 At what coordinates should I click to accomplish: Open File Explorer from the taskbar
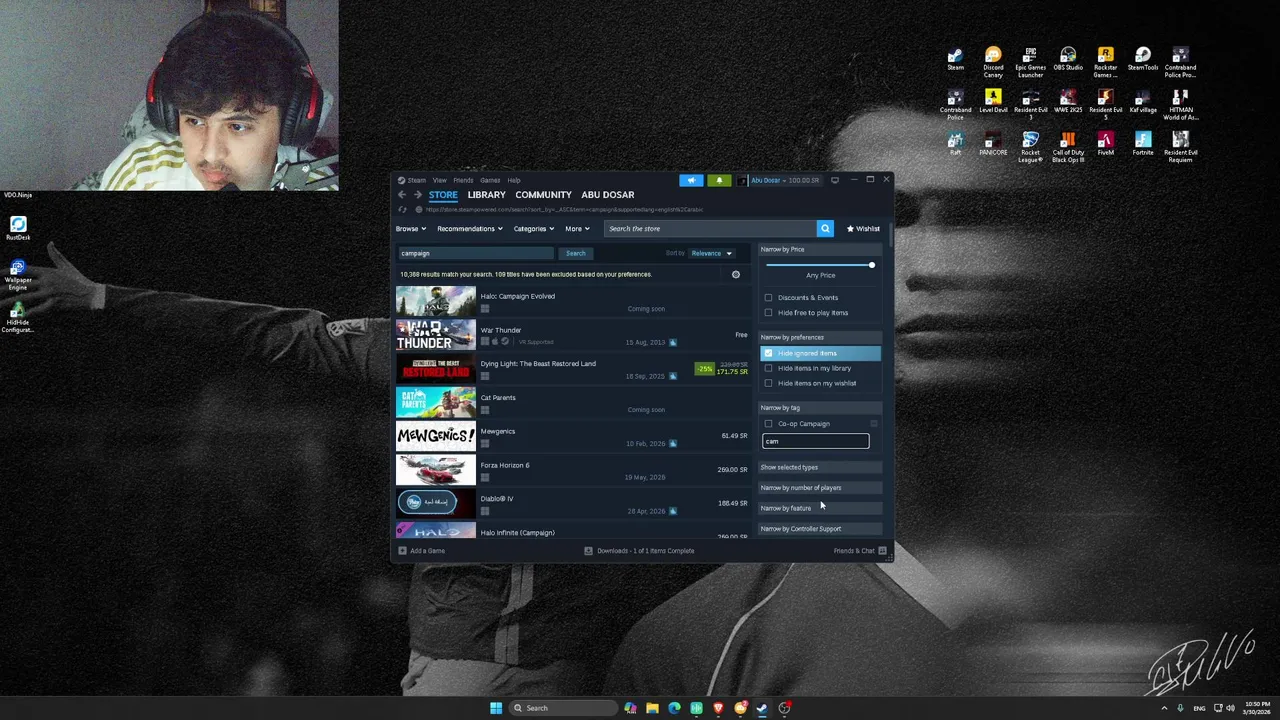(652, 708)
